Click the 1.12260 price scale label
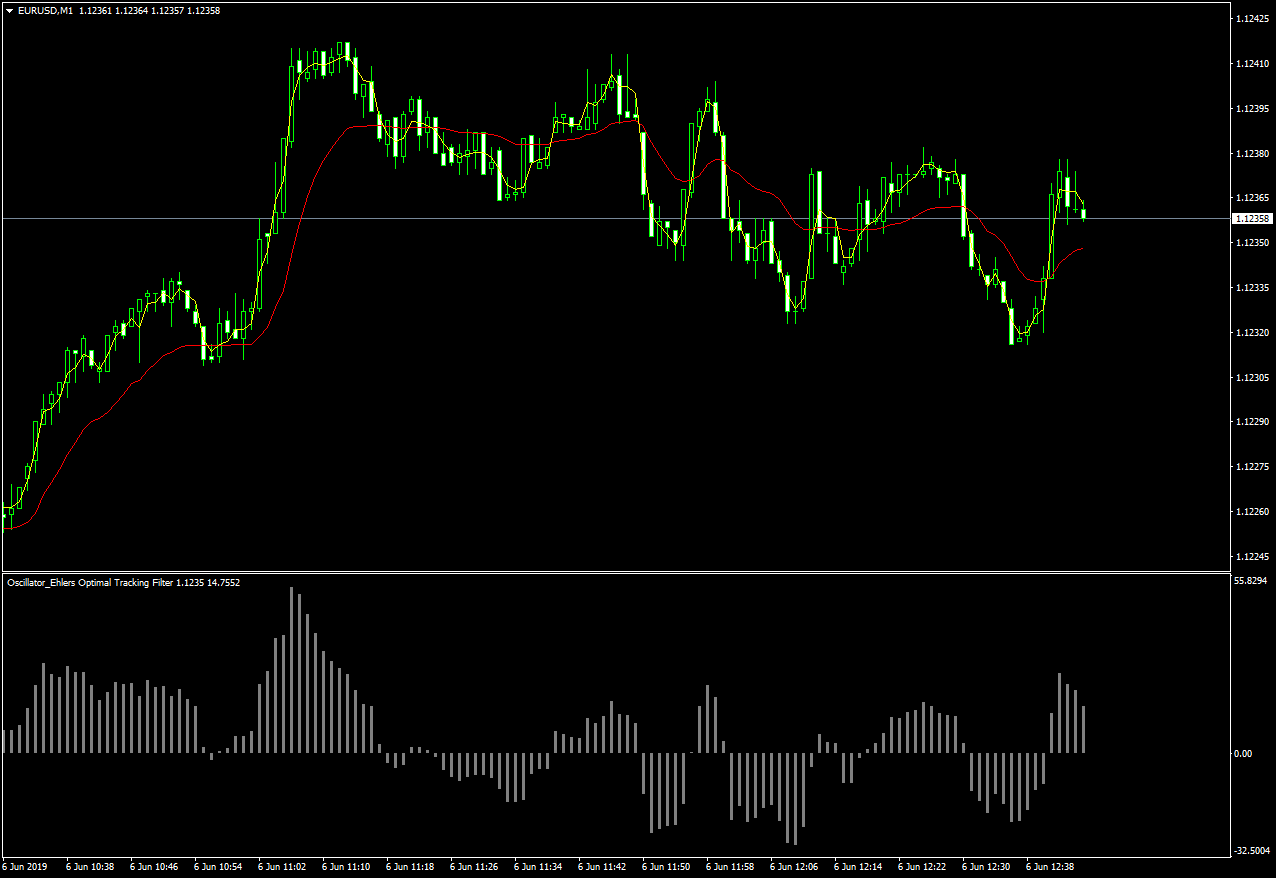The width and height of the screenshot is (1276, 878). (x=1252, y=512)
